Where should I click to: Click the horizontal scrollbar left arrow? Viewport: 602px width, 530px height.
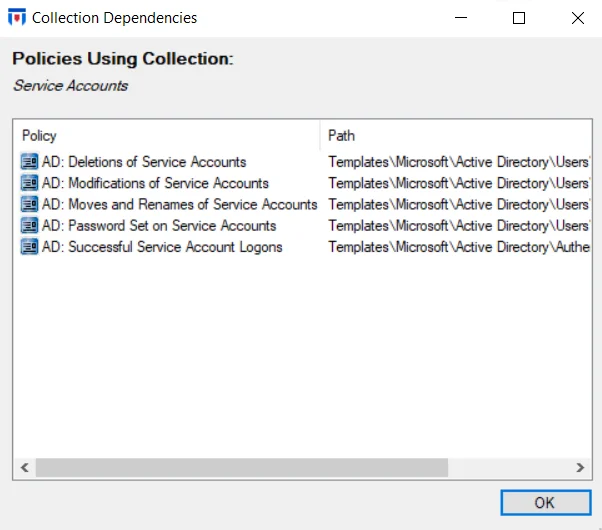tap(25, 467)
